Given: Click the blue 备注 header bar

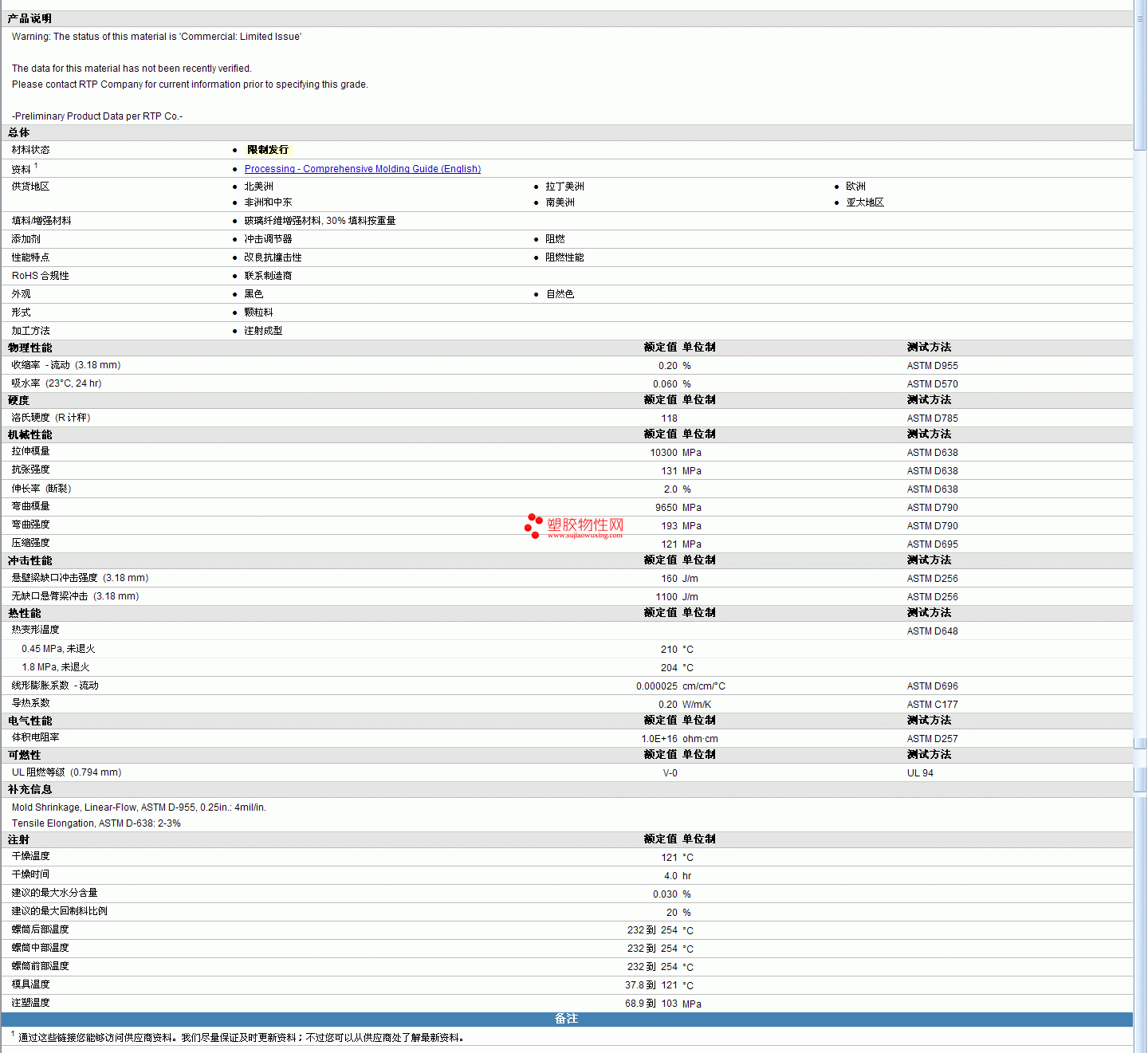Looking at the screenshot, I should (566, 1019).
